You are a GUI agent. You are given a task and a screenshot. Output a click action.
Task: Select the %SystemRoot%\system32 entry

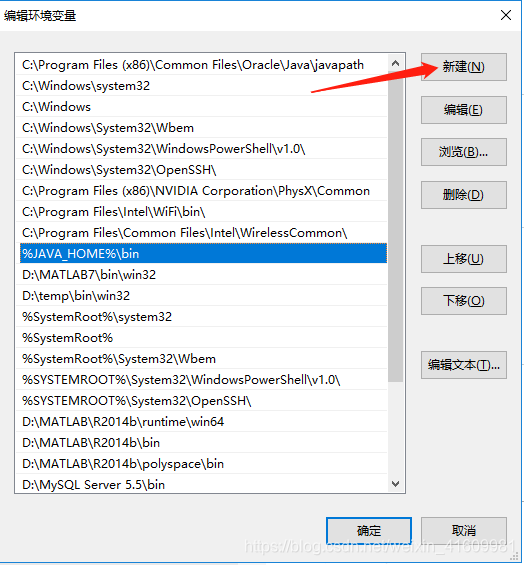[x=201, y=317]
